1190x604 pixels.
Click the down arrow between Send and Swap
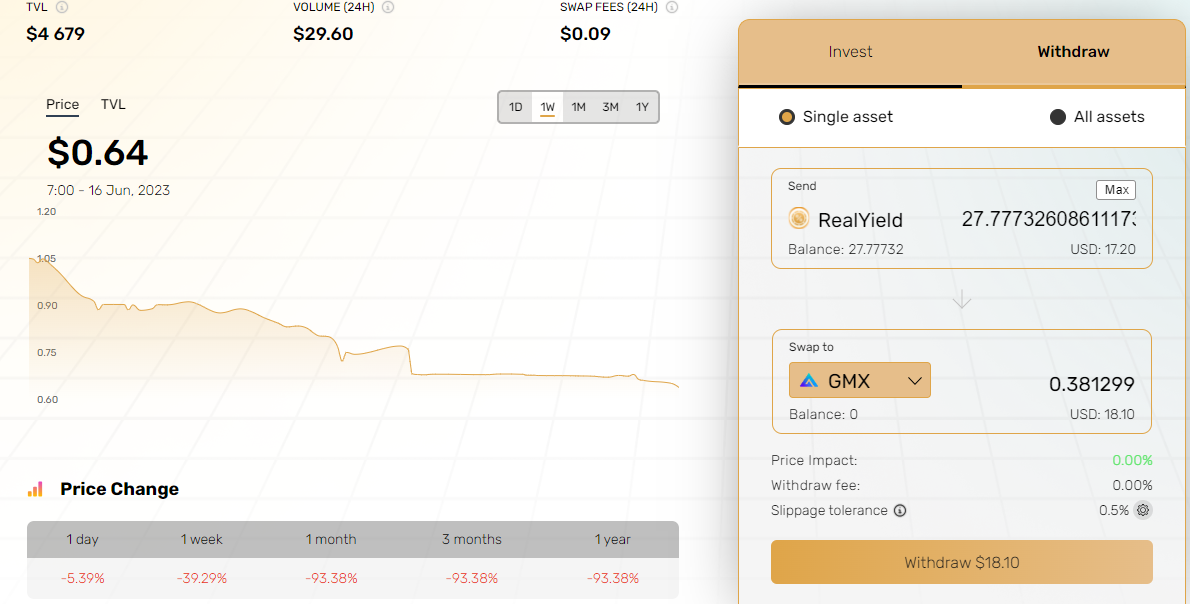(x=962, y=299)
